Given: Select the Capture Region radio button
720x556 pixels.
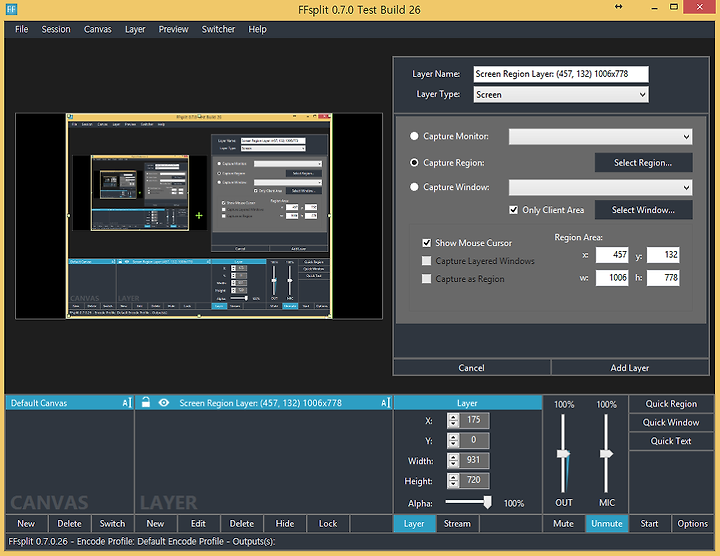Looking at the screenshot, I should tap(414, 163).
